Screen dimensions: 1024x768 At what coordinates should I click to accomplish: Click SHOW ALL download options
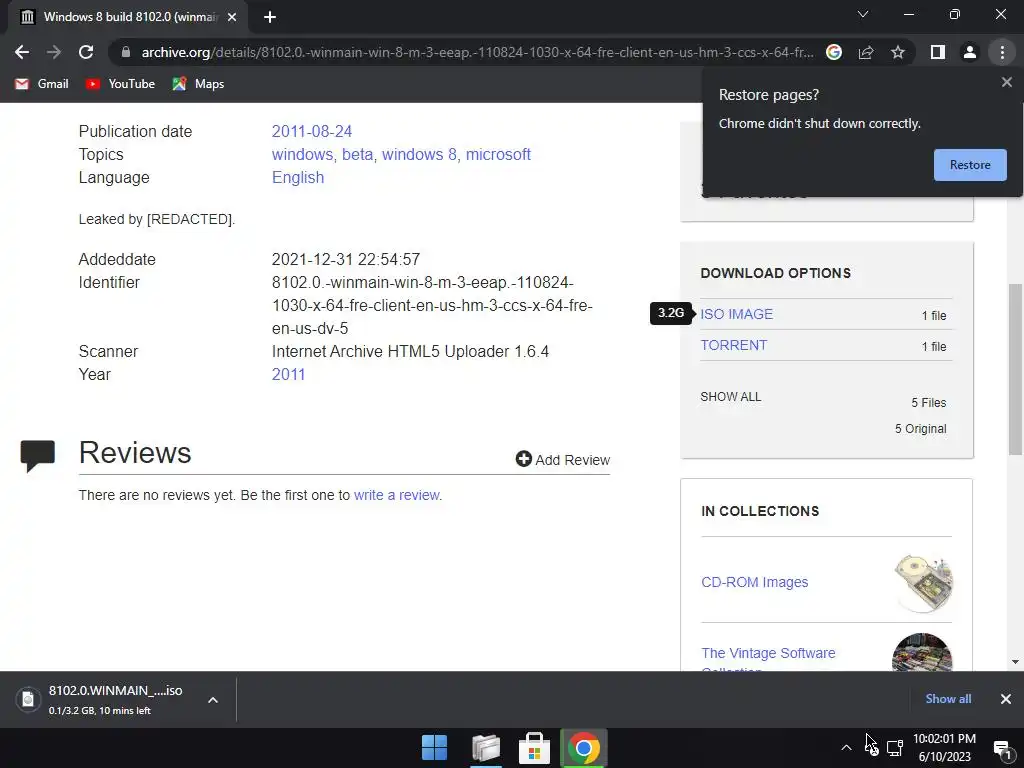tap(731, 397)
